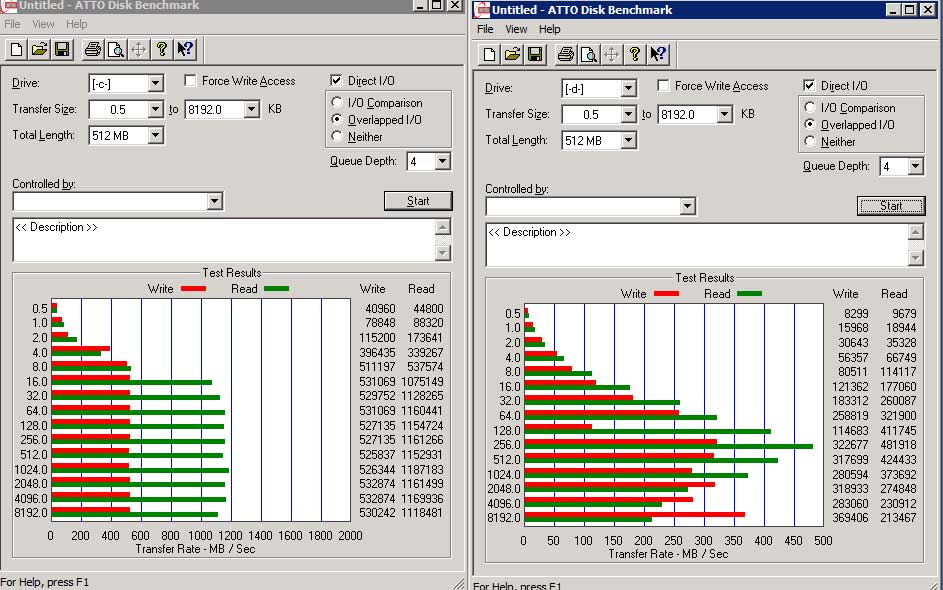Click New file icon in left window
This screenshot has height=590, width=943.
pos(16,49)
